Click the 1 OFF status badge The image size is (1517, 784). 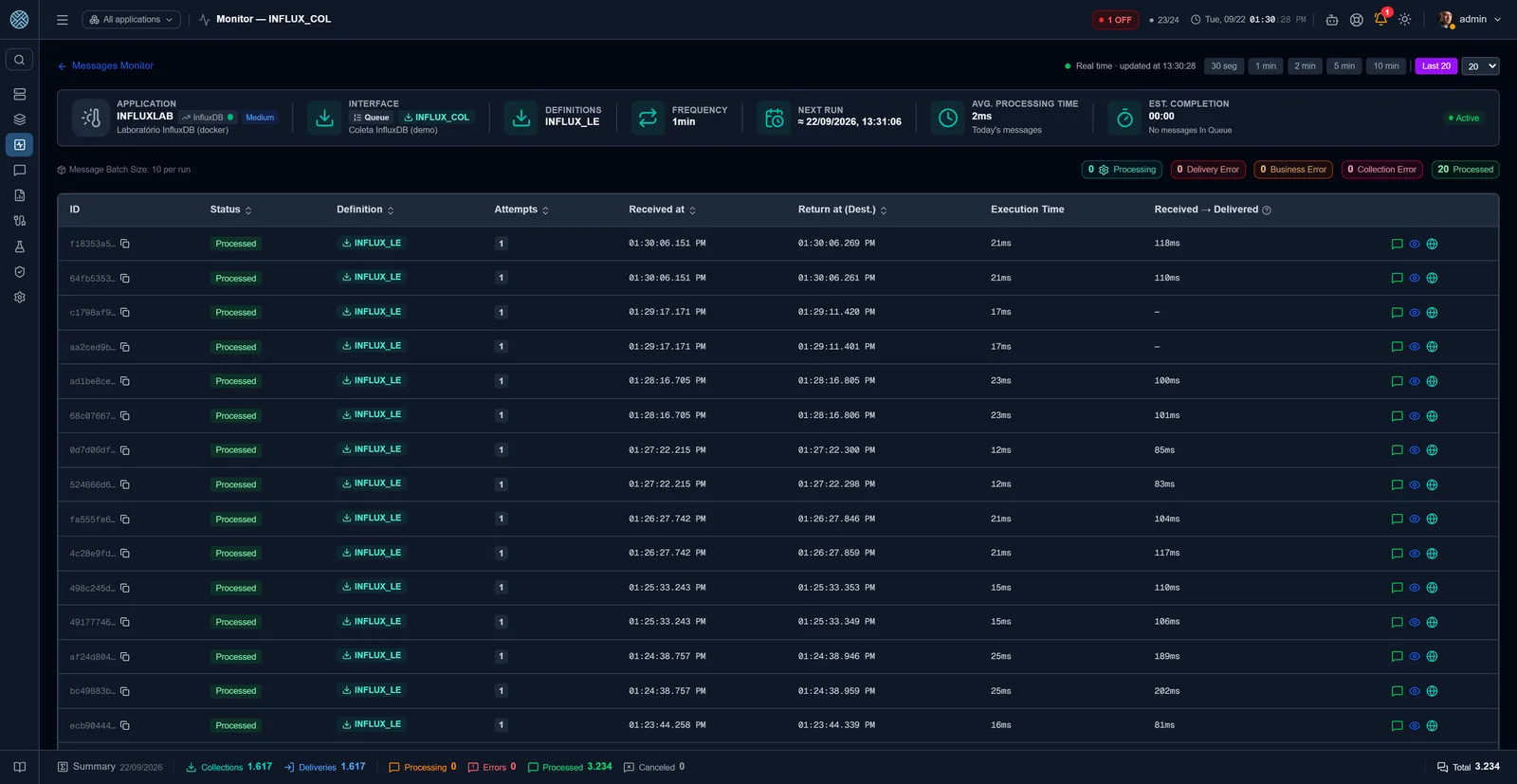click(1116, 20)
